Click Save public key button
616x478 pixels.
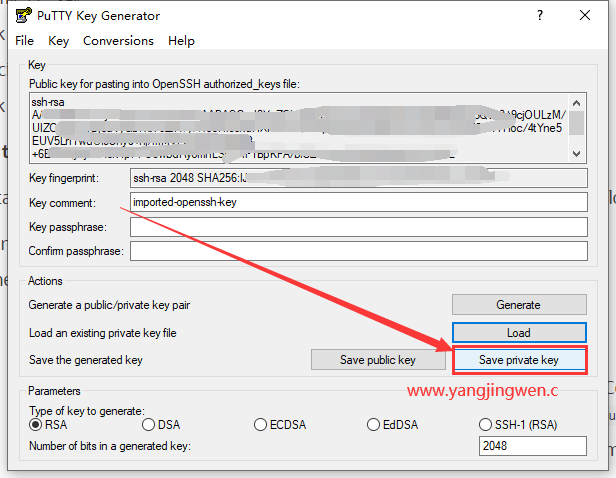(378, 360)
